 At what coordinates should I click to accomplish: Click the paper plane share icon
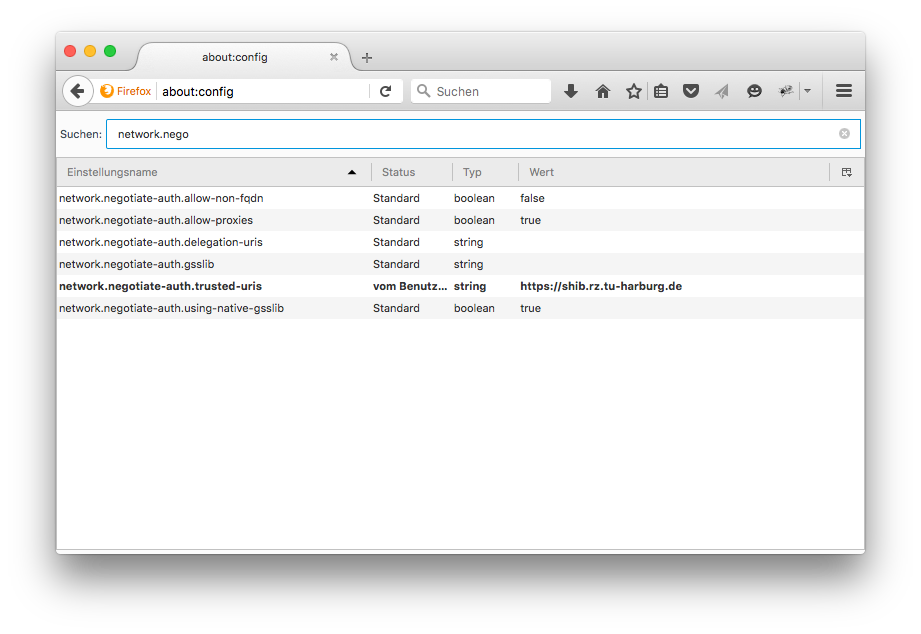(722, 91)
